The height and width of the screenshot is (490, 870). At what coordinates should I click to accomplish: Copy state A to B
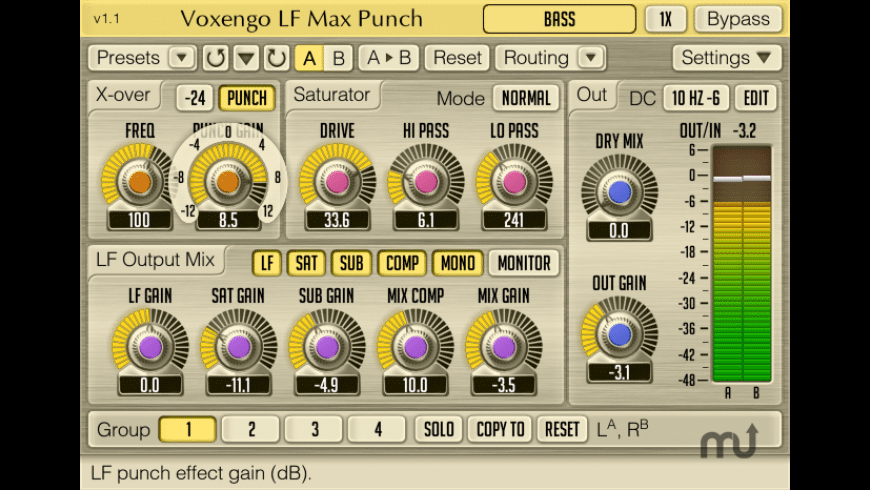click(388, 58)
